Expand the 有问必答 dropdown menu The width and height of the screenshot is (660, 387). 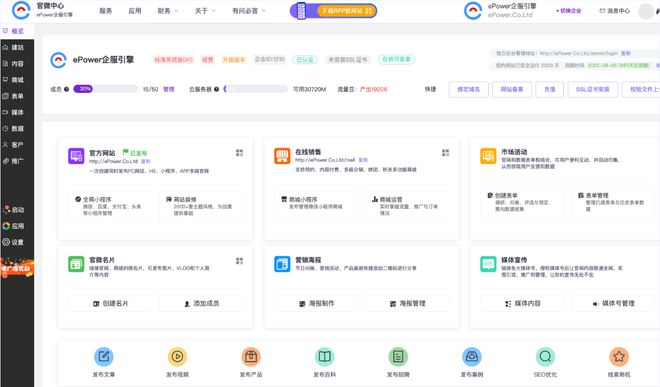[249, 11]
